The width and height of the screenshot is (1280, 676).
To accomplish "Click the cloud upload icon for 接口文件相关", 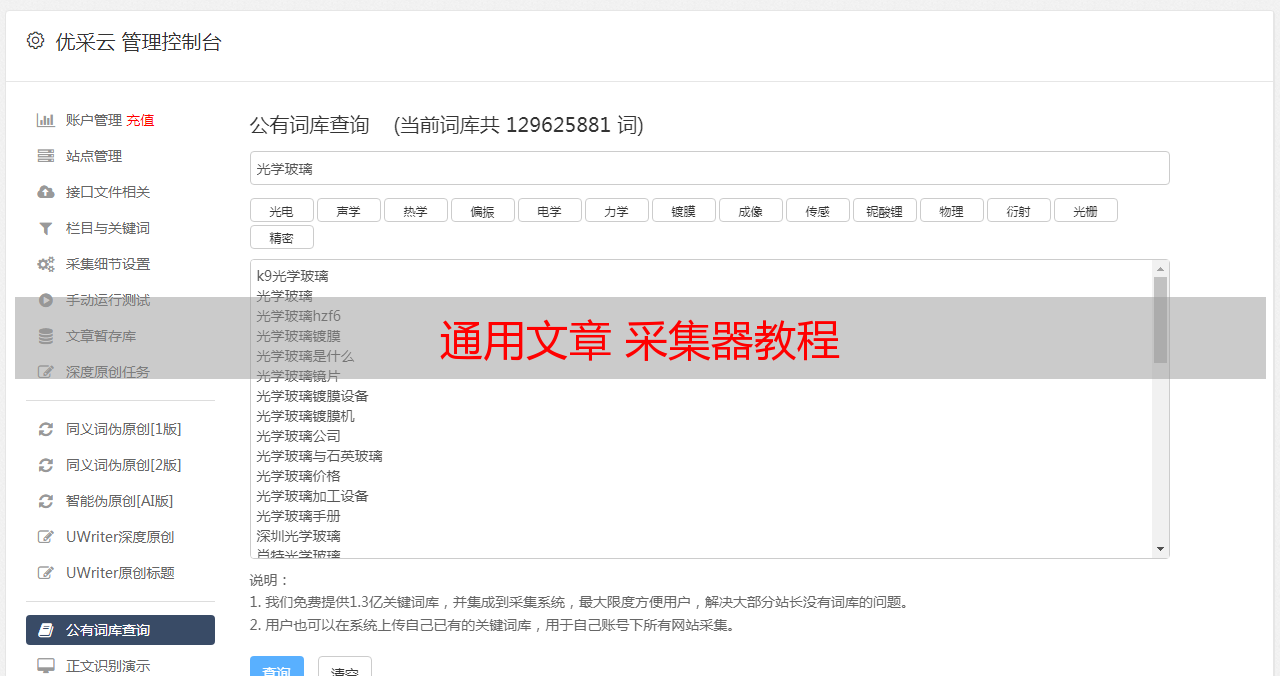I will click(46, 192).
